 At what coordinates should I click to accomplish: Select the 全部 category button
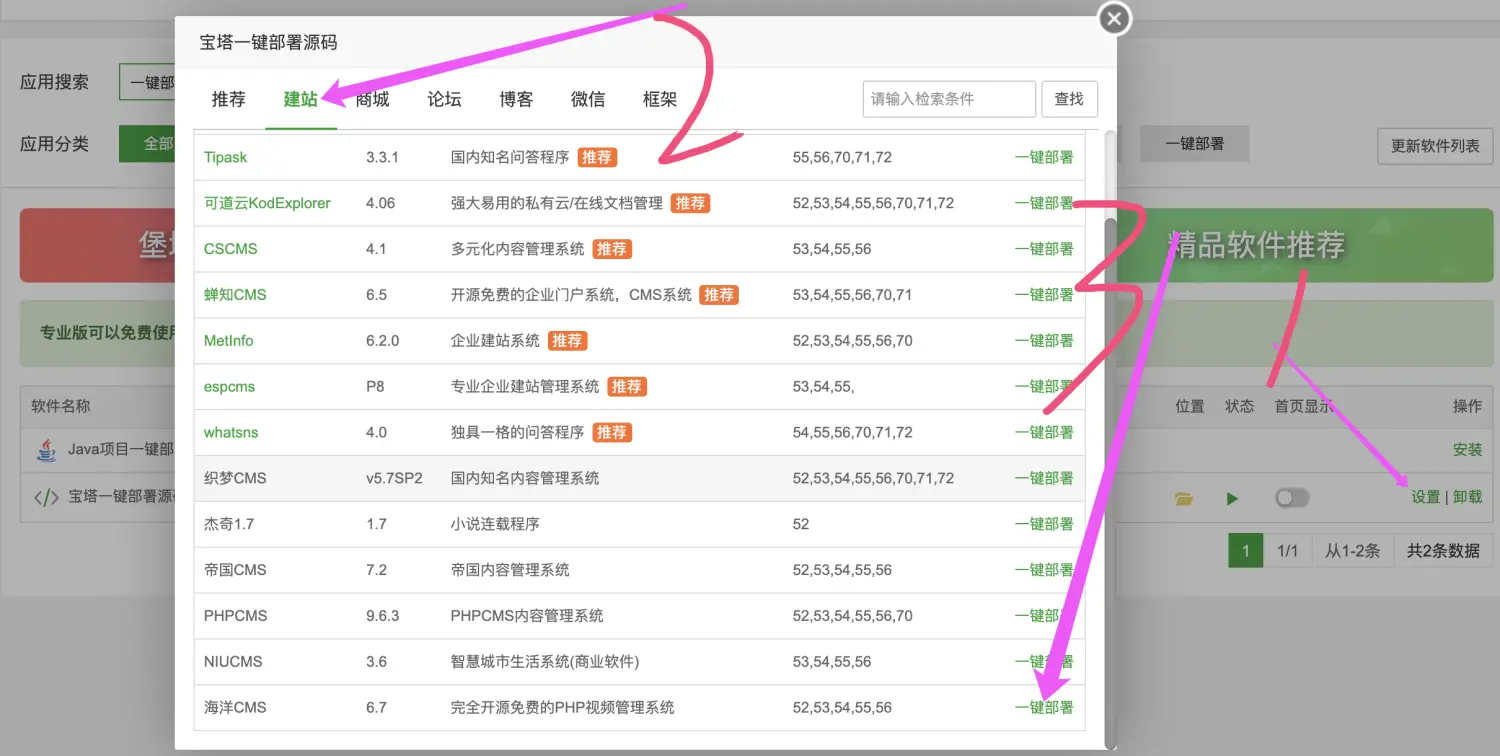point(147,144)
